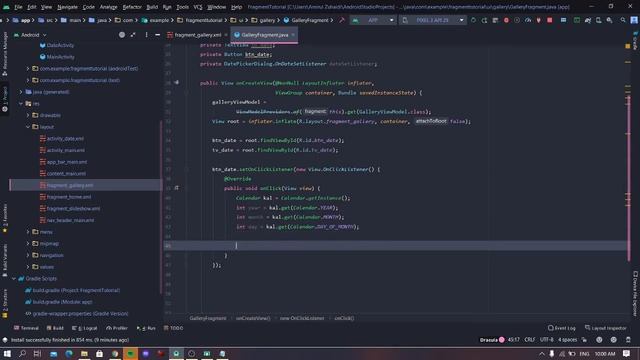This screenshot has width=640, height=360.
Task: Click Android Studio icon on taskbar
Action: click(x=176, y=353)
